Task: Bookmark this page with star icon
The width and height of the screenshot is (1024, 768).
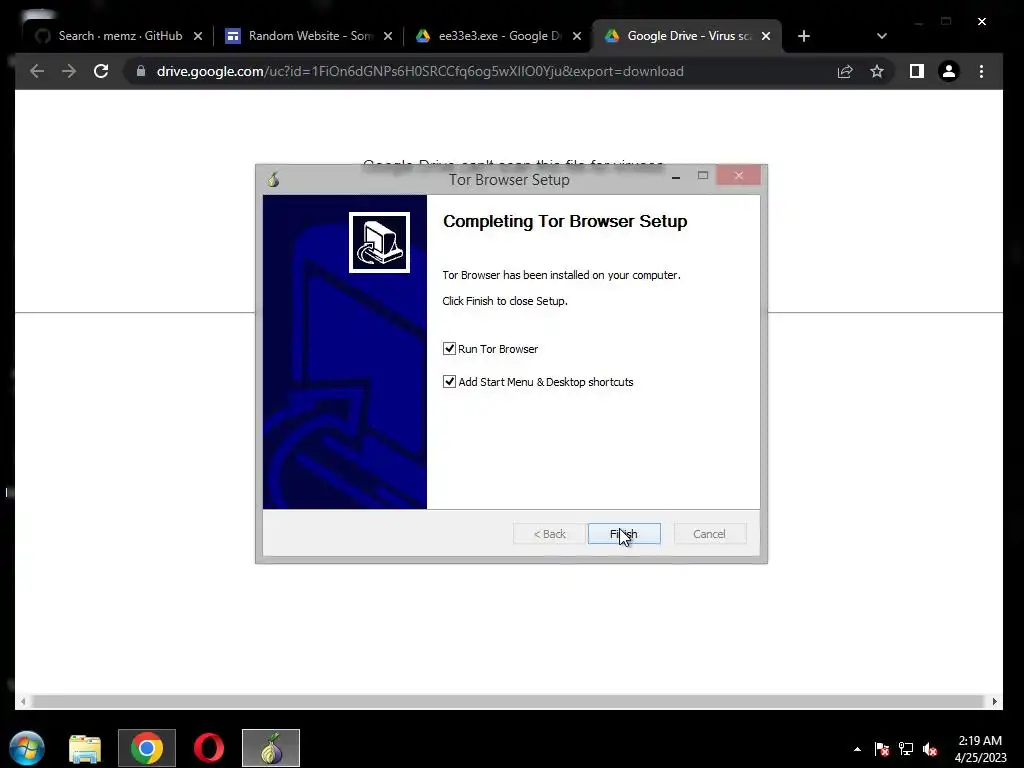Action: (877, 71)
